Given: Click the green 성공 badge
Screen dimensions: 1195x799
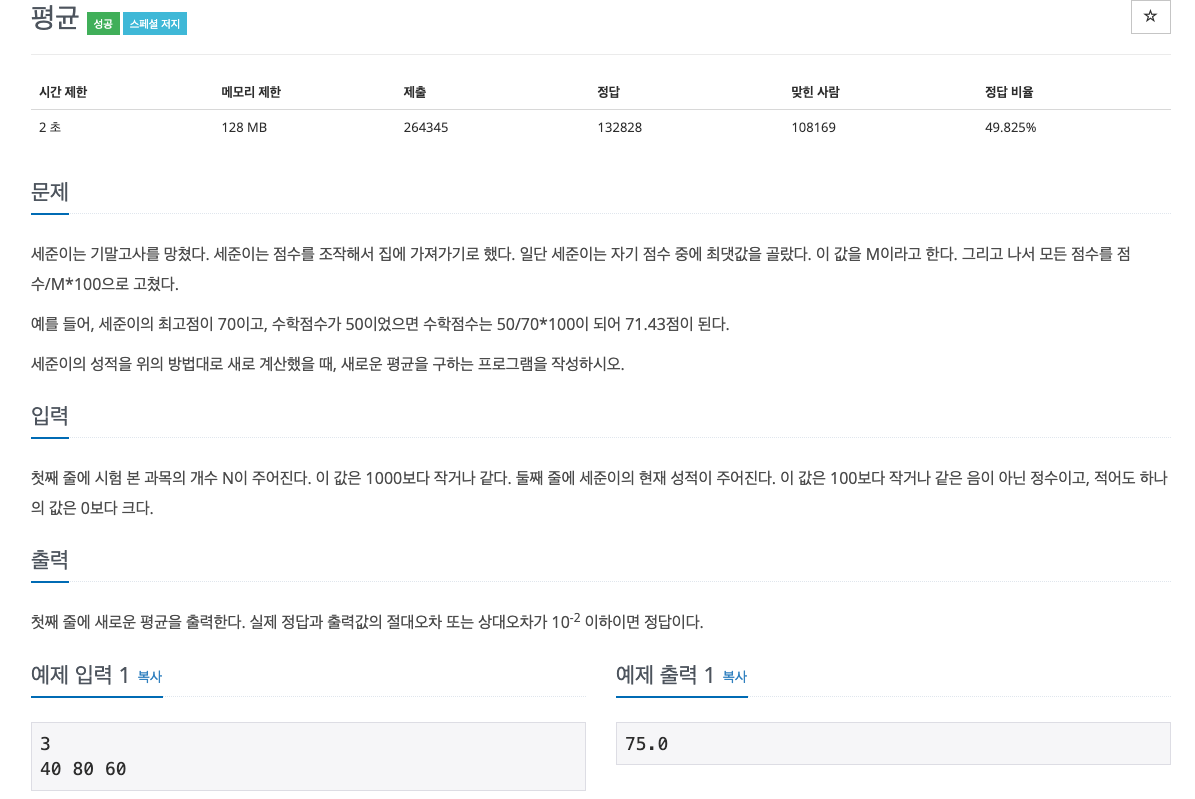Looking at the screenshot, I should click(102, 22).
